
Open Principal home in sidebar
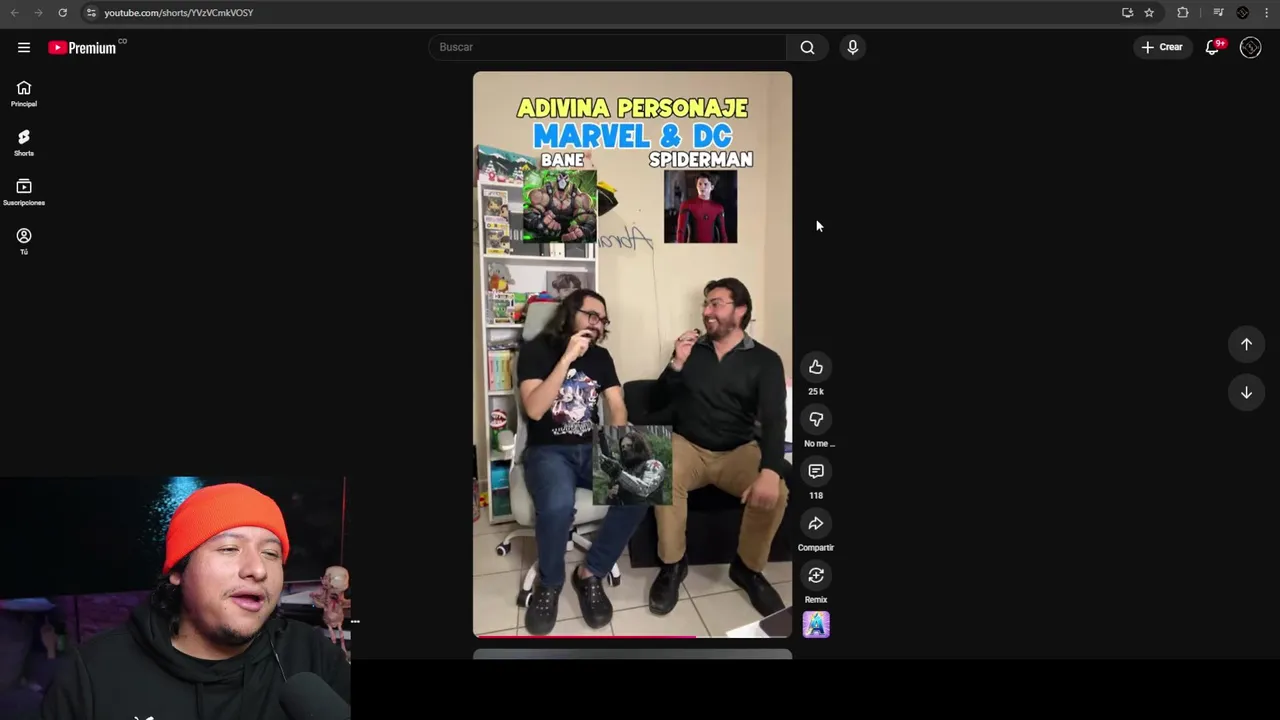[x=24, y=93]
